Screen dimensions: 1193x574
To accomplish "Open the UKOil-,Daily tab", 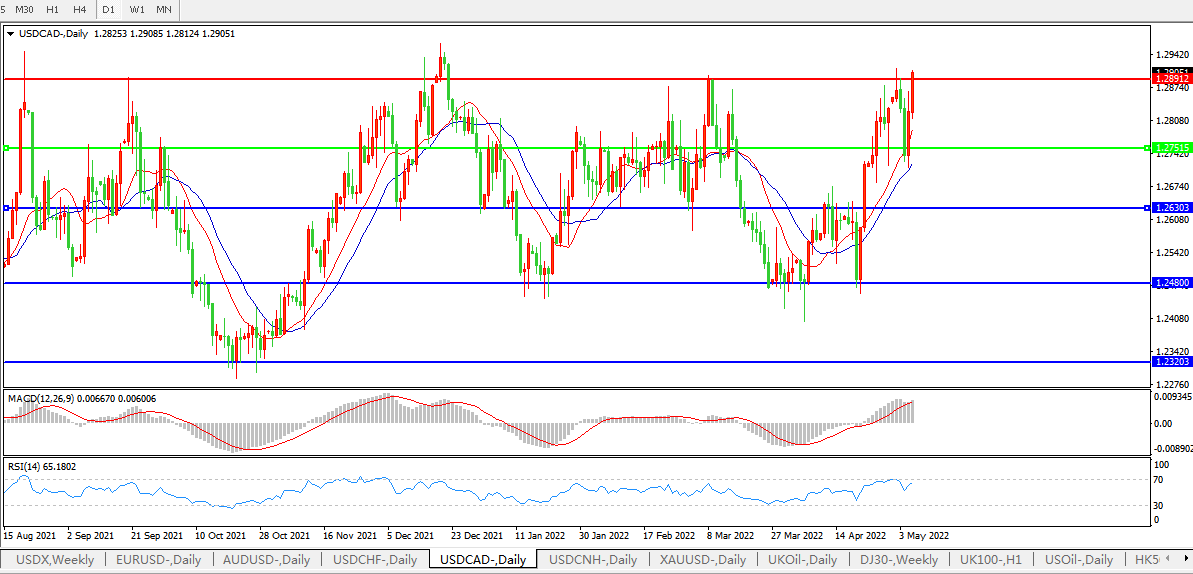I will (802, 560).
